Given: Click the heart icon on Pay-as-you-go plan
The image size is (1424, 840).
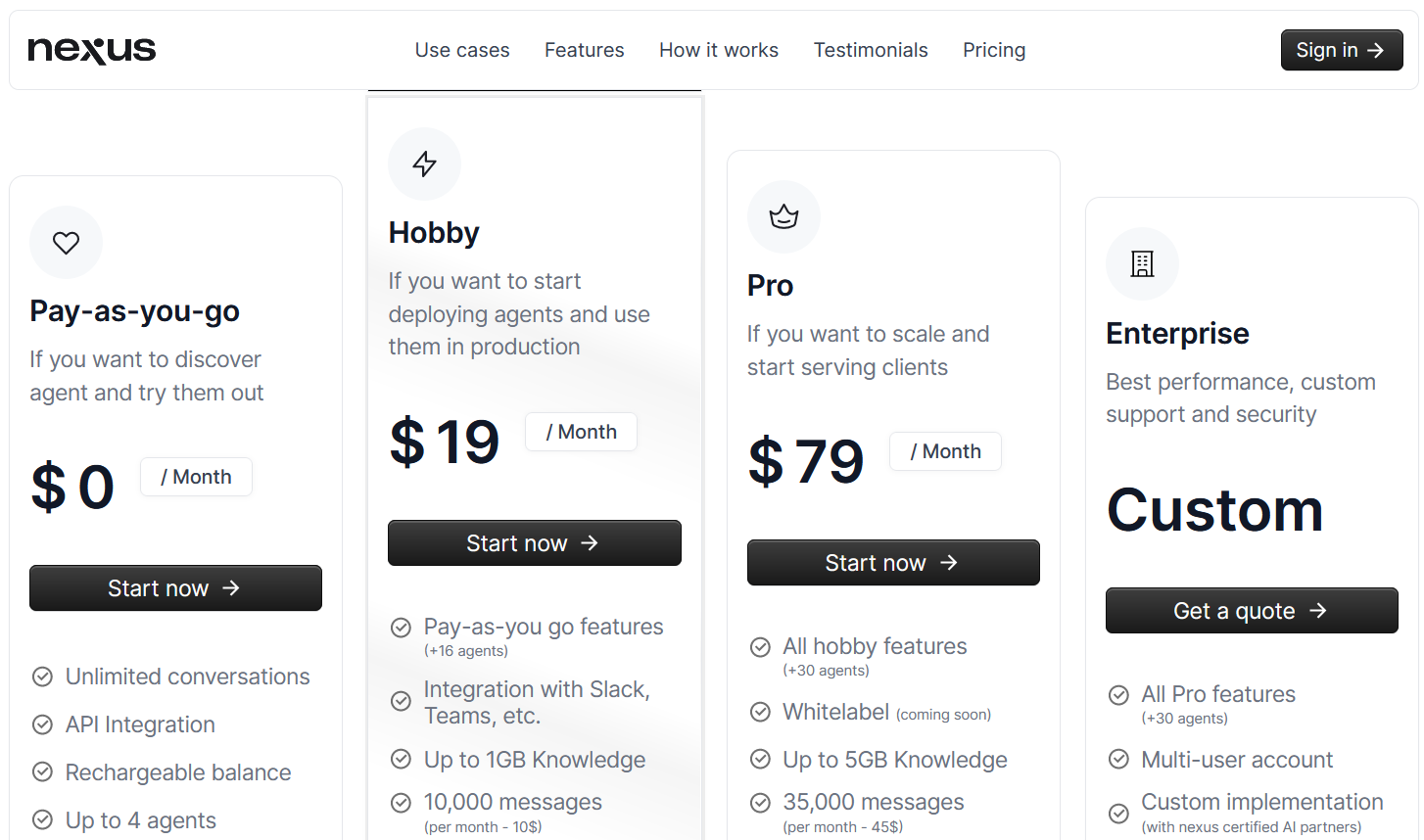Looking at the screenshot, I should 66,243.
